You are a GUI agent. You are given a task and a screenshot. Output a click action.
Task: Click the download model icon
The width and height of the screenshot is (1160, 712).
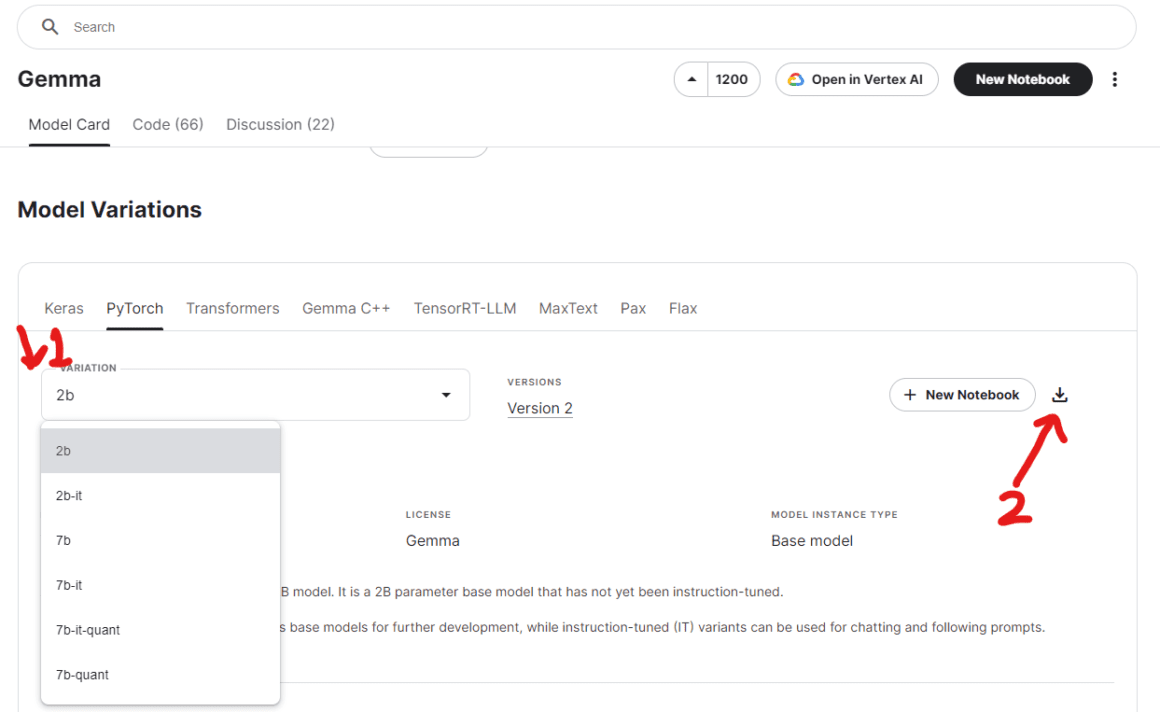pos(1059,394)
